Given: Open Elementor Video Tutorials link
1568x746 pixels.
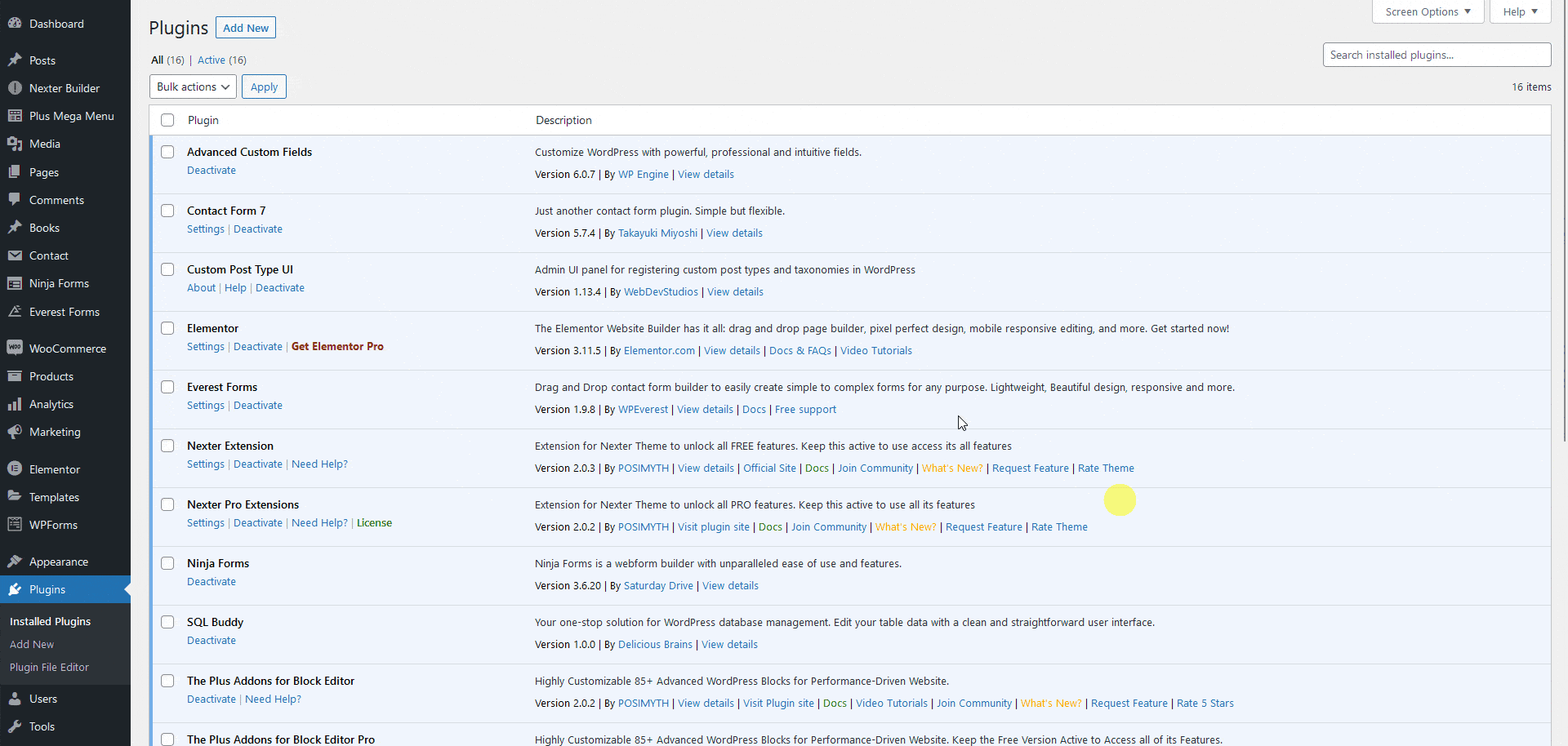Looking at the screenshot, I should [x=876, y=350].
